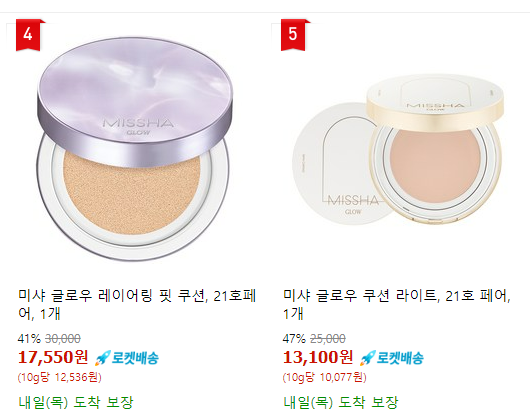Click the 10g당 12,536원 unit price

point(59,377)
